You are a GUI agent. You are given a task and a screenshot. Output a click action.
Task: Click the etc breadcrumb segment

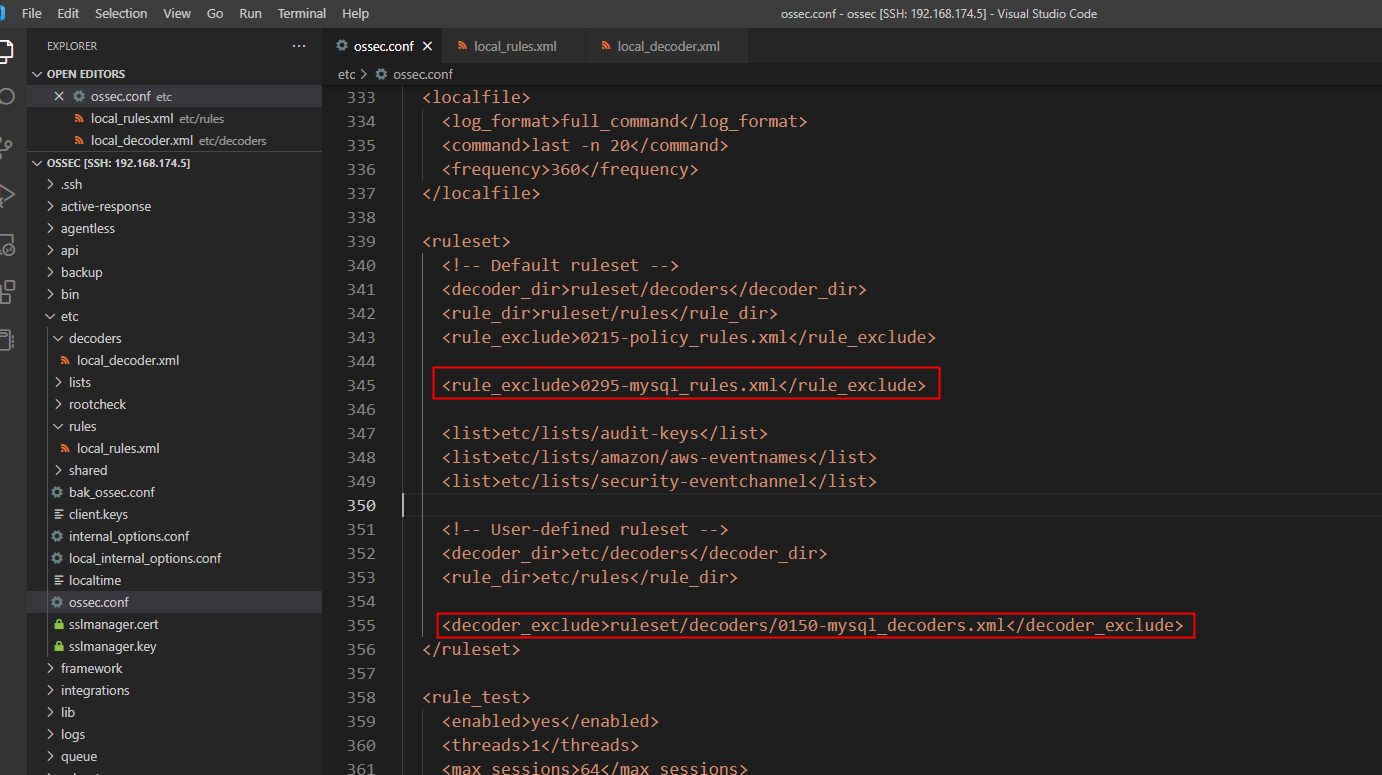347,74
